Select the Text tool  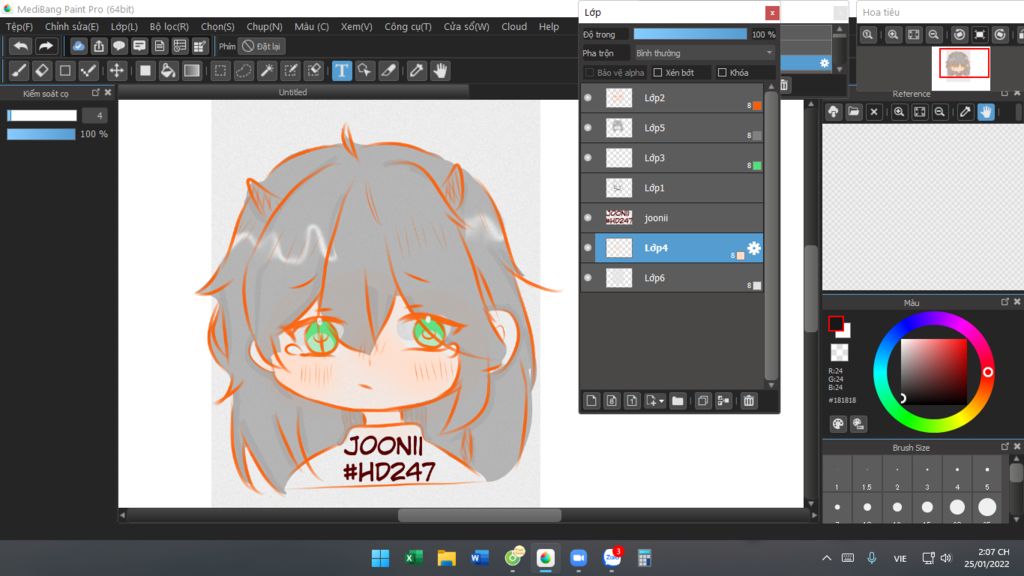click(x=342, y=71)
